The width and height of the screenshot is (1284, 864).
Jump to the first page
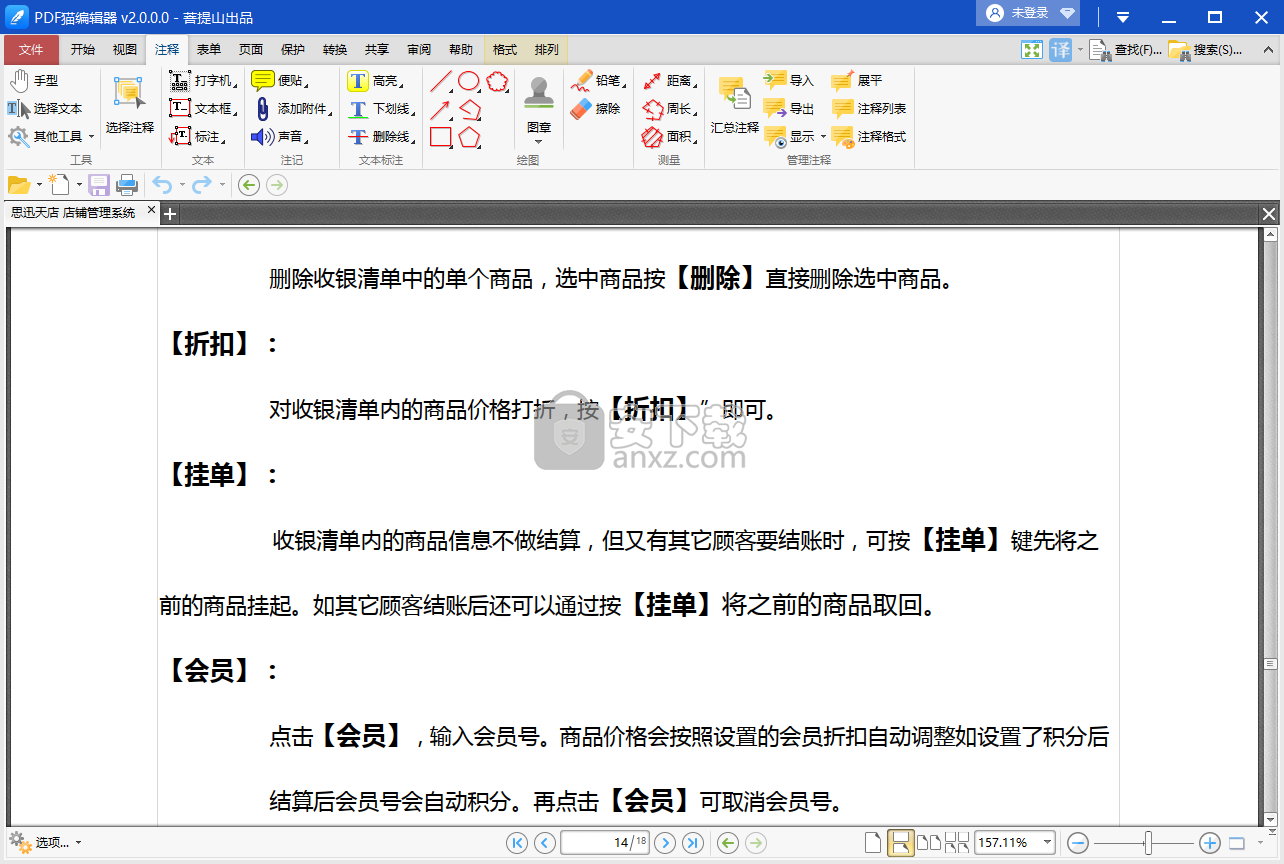click(517, 843)
